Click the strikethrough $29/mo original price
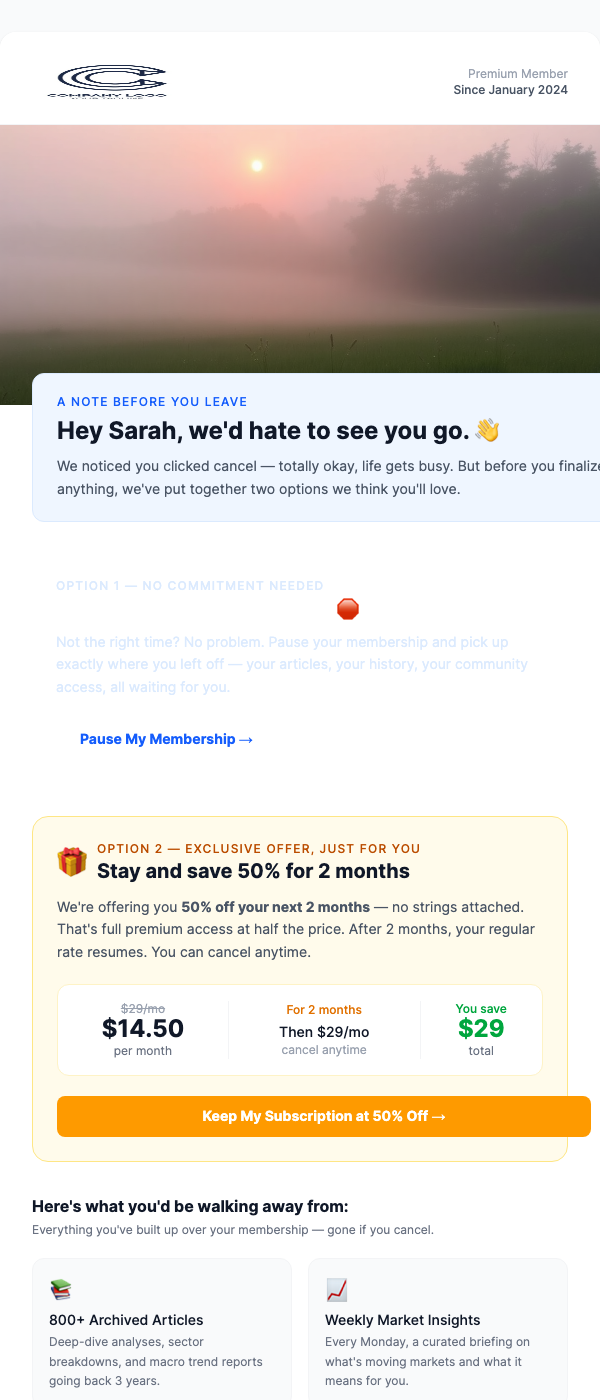600x1400 pixels. point(143,1008)
